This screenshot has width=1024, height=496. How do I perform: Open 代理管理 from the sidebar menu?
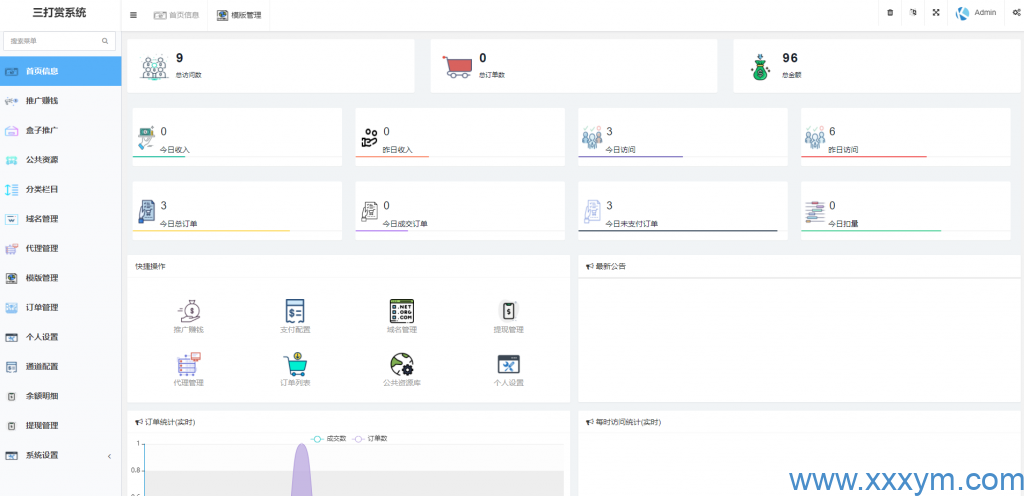click(42, 248)
